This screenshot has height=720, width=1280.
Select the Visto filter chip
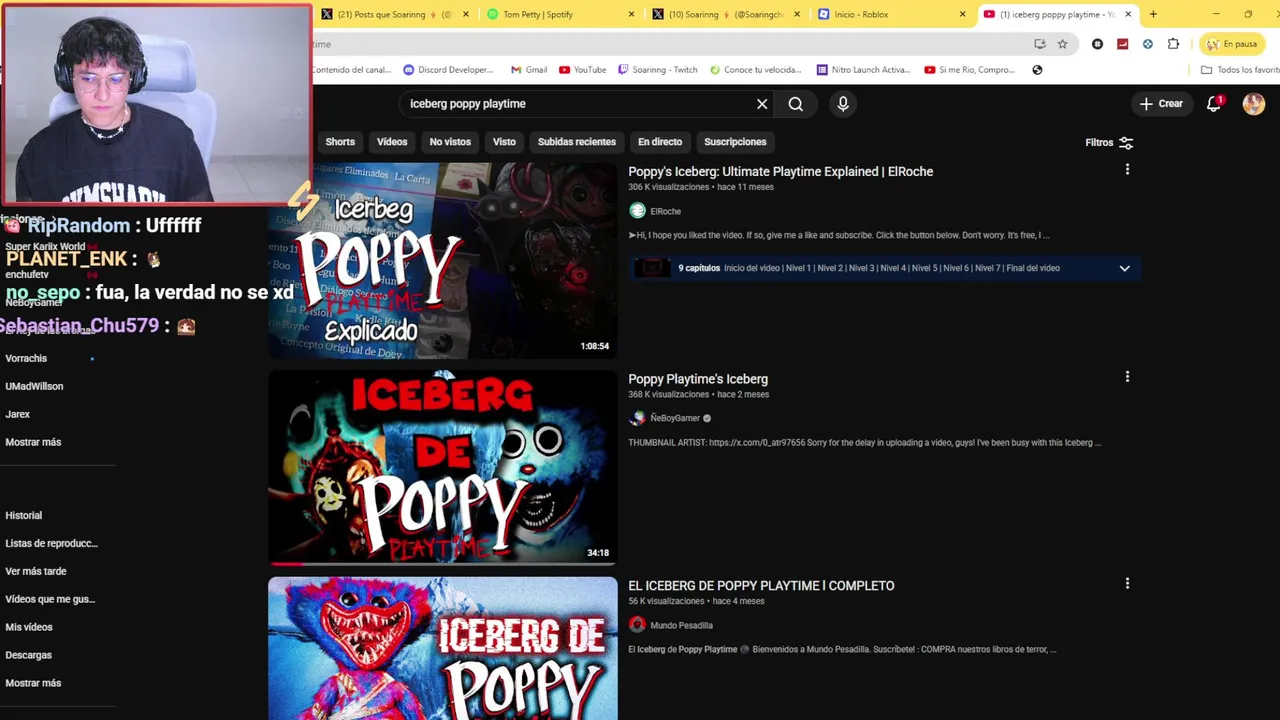coord(504,142)
